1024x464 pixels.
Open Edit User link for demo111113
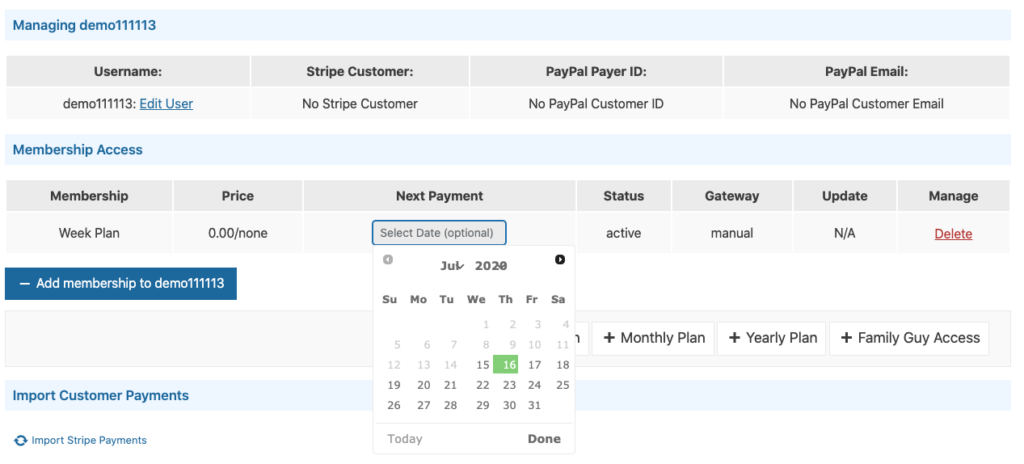pyautogui.click(x=166, y=104)
